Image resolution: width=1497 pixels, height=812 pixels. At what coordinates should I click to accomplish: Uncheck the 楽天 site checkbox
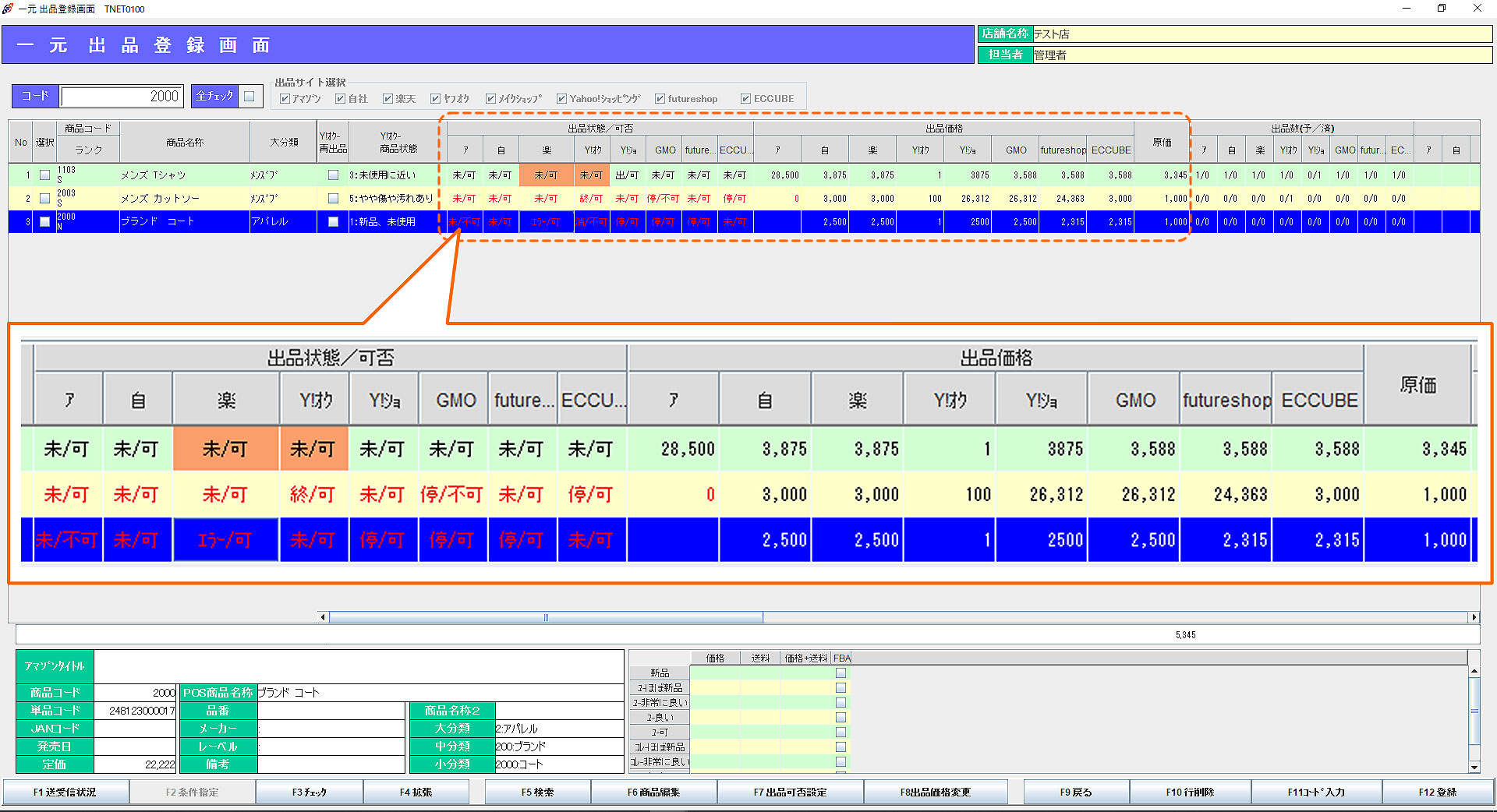388,99
